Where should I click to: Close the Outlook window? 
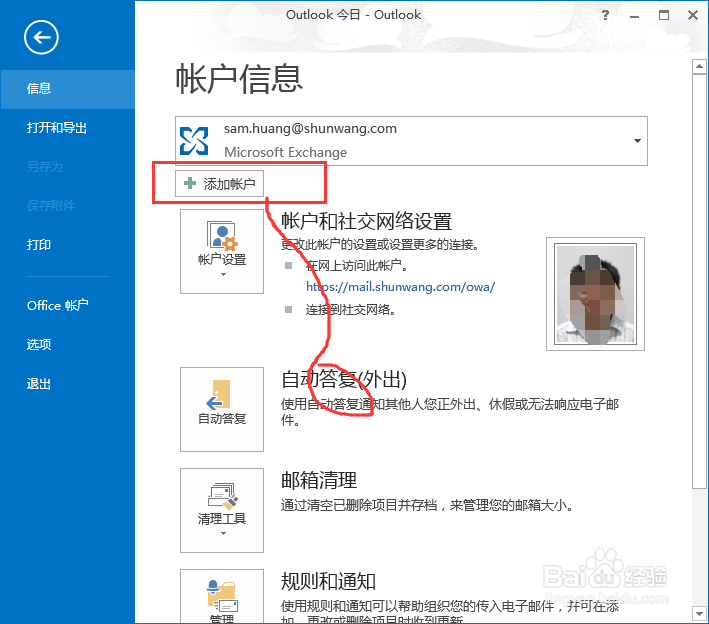click(693, 15)
